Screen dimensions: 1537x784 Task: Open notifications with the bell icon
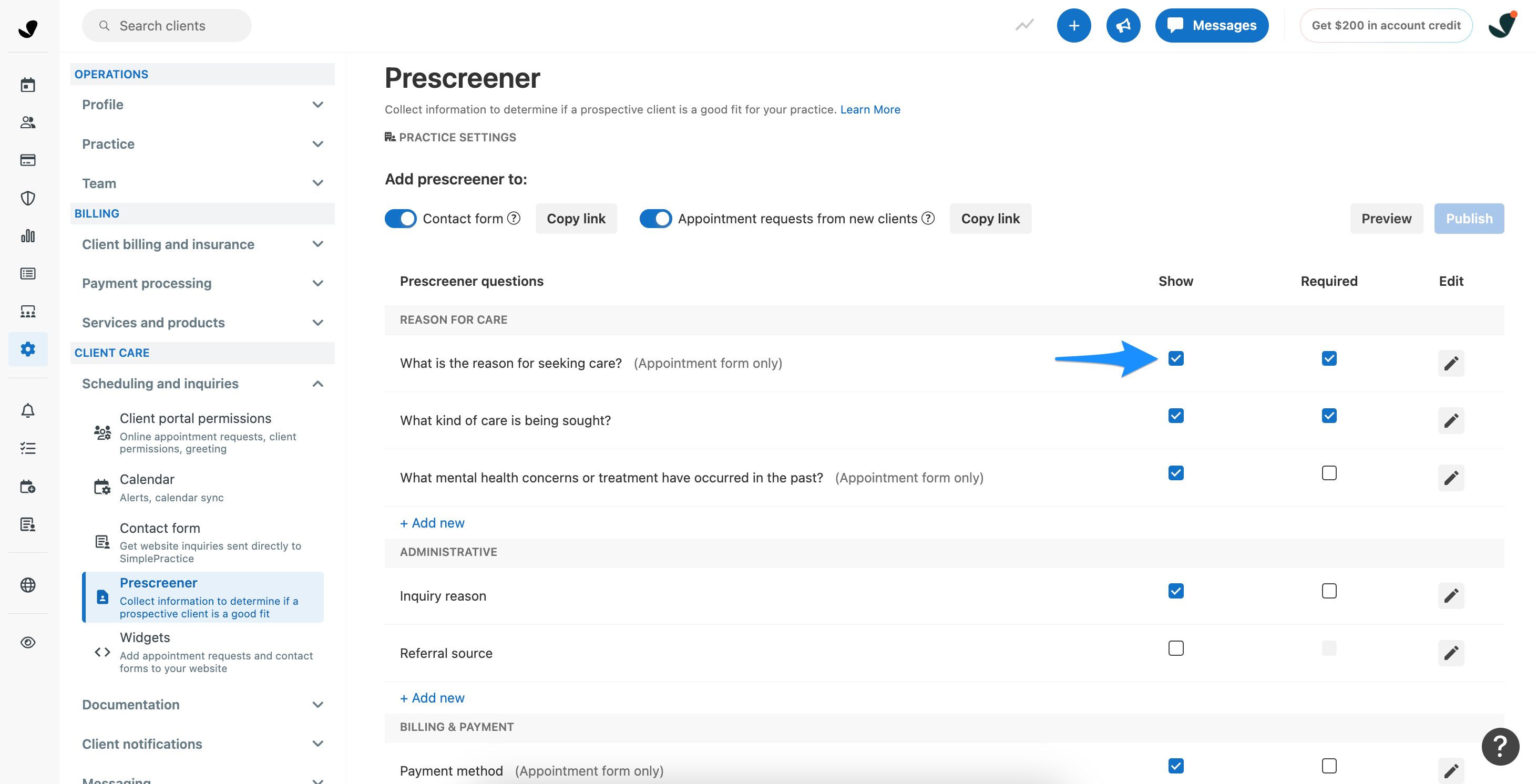tap(28, 410)
